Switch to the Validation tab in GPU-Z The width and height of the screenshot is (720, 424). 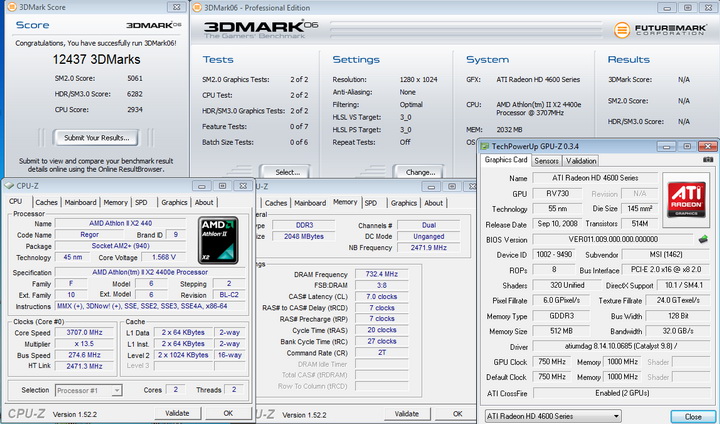tap(581, 161)
